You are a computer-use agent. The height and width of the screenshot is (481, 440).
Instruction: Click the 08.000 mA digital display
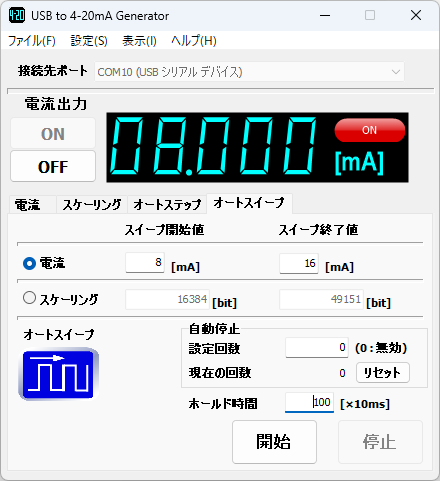[x=257, y=147]
